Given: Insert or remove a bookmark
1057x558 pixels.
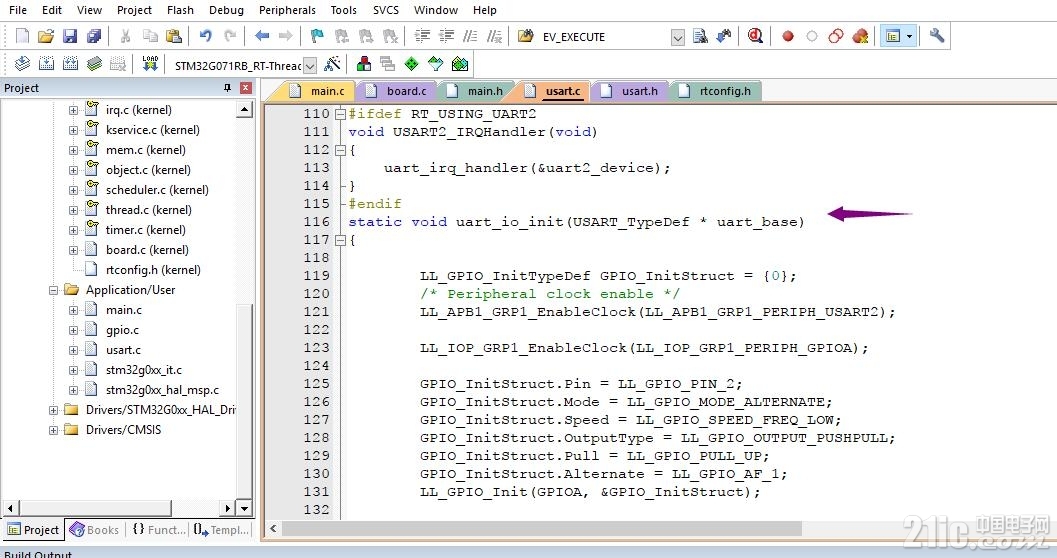Looking at the screenshot, I should point(317,36).
